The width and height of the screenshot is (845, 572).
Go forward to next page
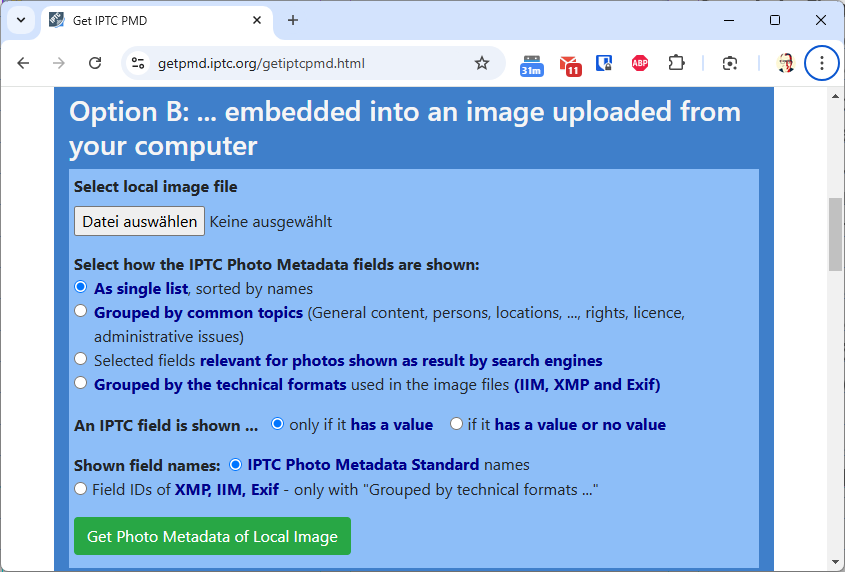[x=59, y=63]
